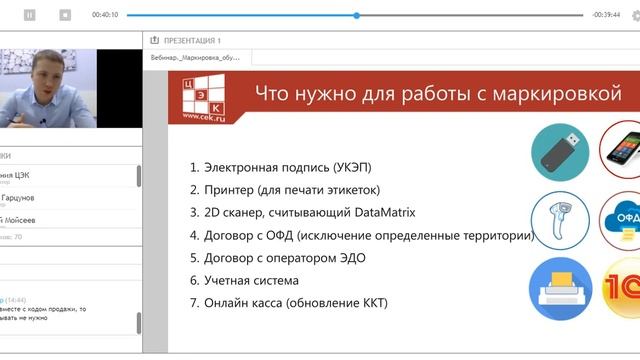
Task: Click list item Электронная подпись (УКЭП)
Action: (x=280, y=167)
